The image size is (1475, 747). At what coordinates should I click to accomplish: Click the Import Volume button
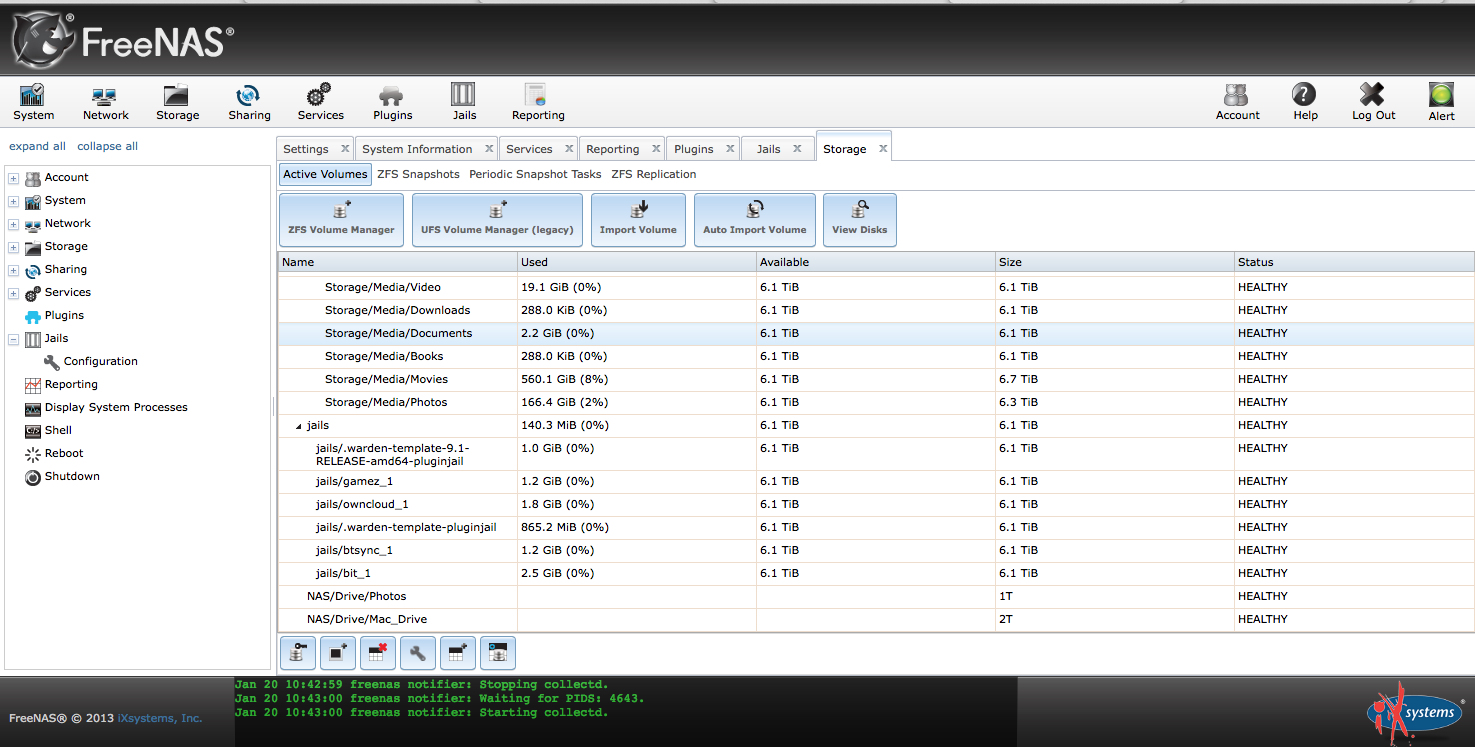point(638,220)
